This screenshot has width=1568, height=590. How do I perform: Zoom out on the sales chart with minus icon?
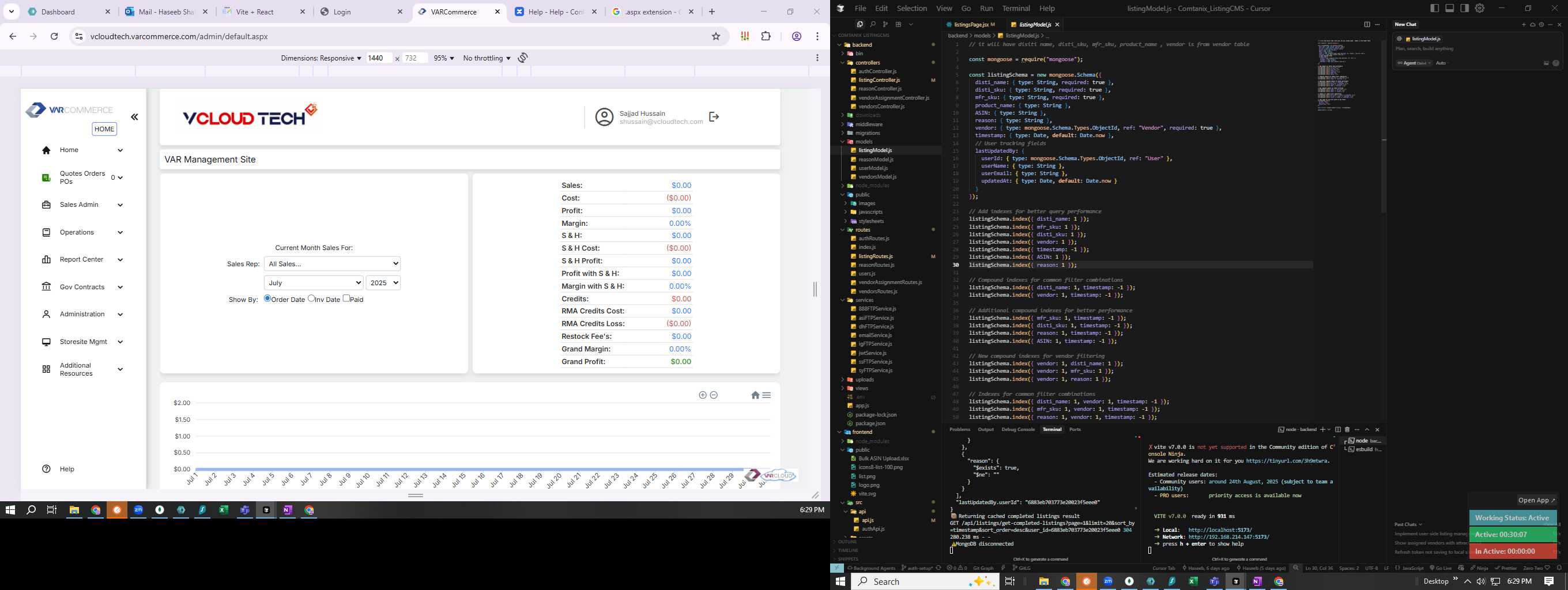pos(714,395)
